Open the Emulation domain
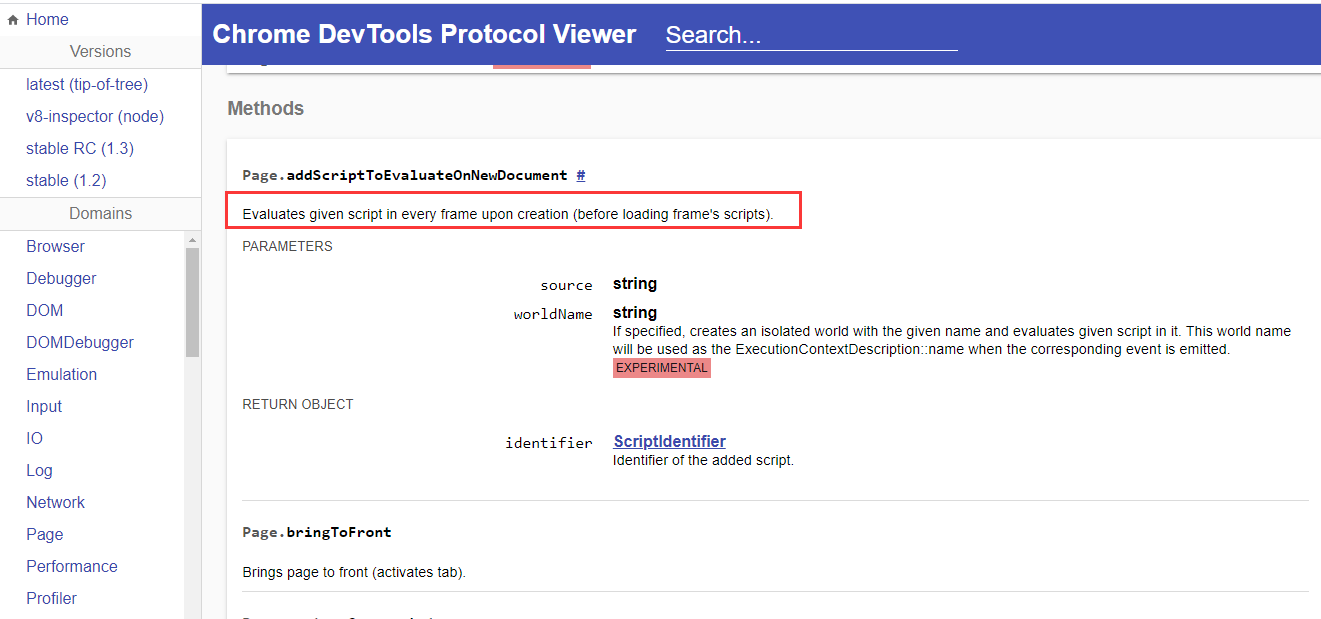 point(61,375)
